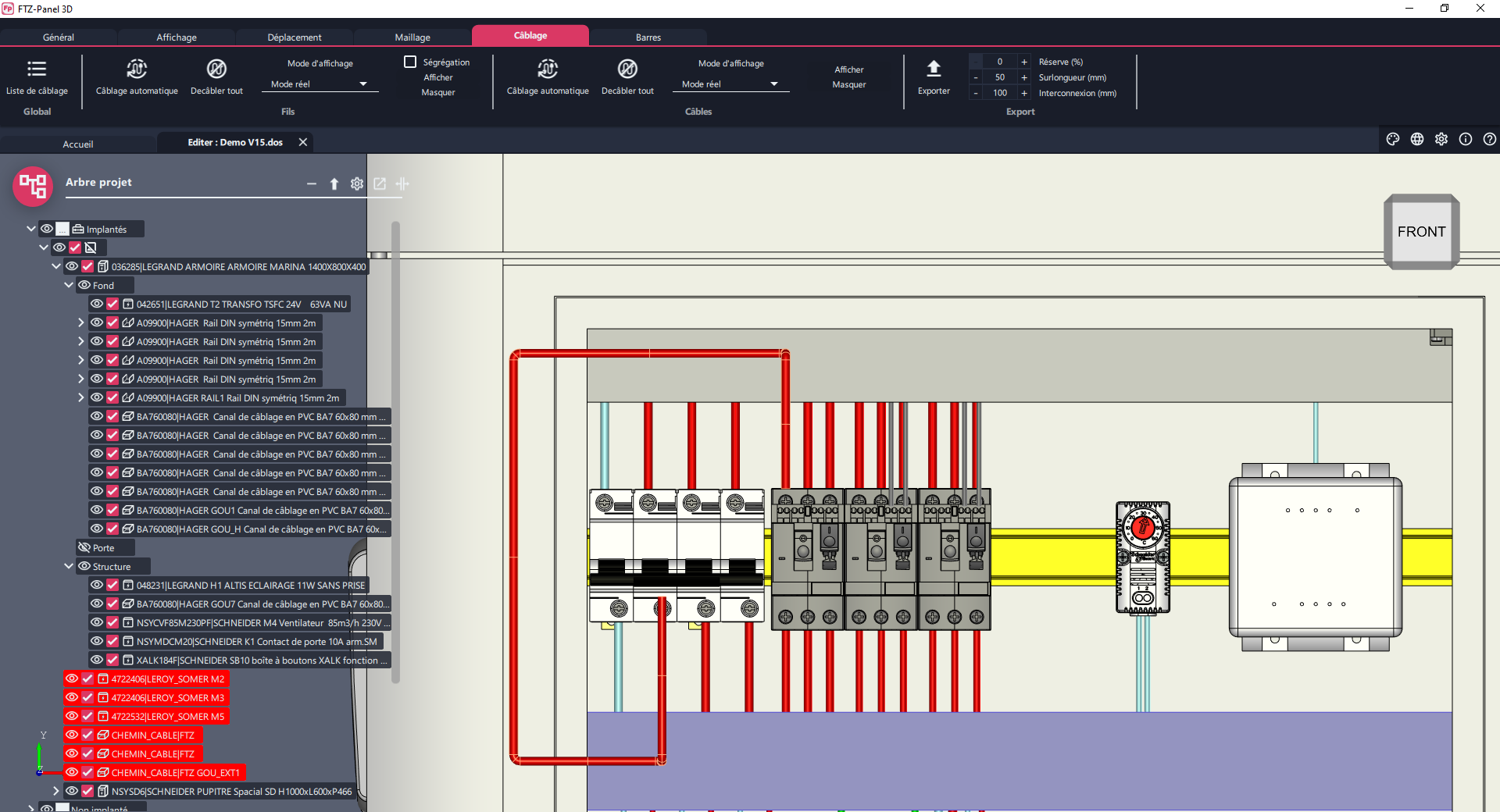Screen dimensions: 1500x812
Task: Click the Exporter upload icon
Action: (x=934, y=69)
